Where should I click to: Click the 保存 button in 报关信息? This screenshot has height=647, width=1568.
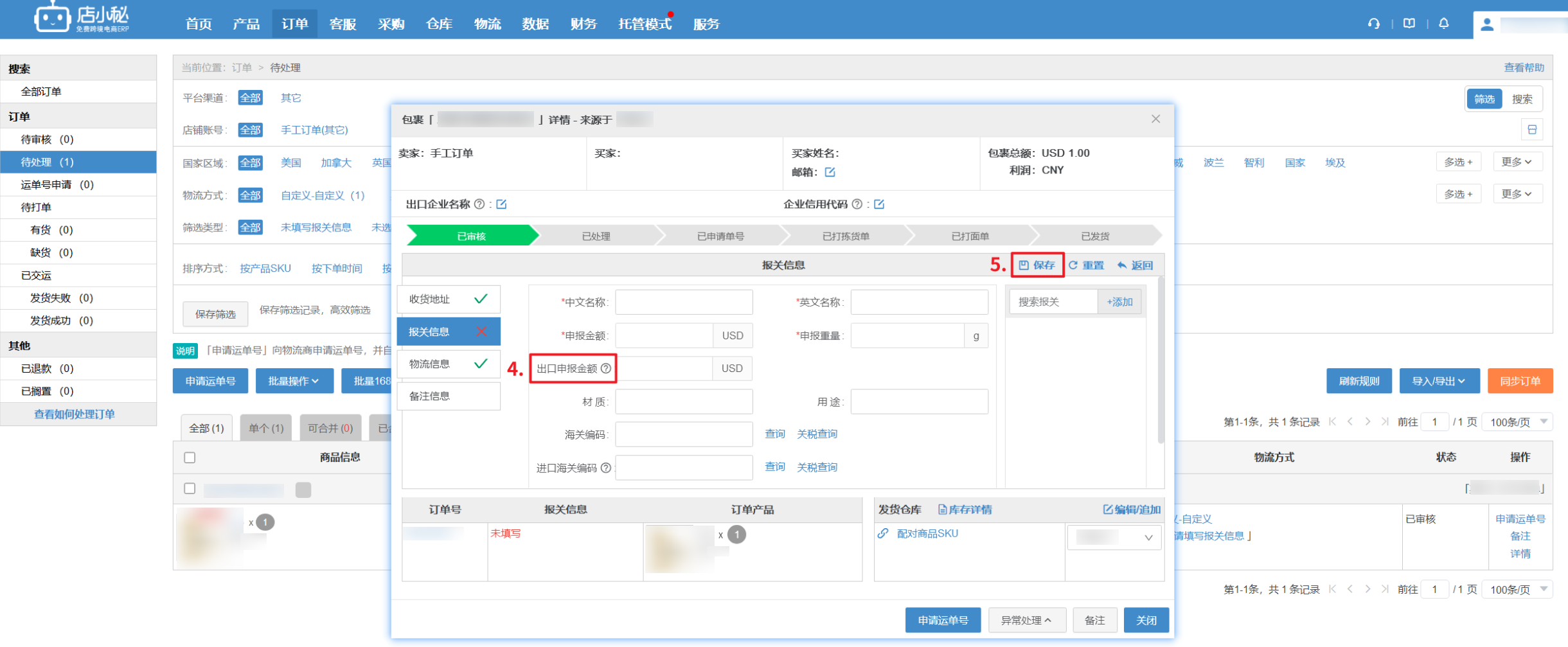click(1038, 265)
